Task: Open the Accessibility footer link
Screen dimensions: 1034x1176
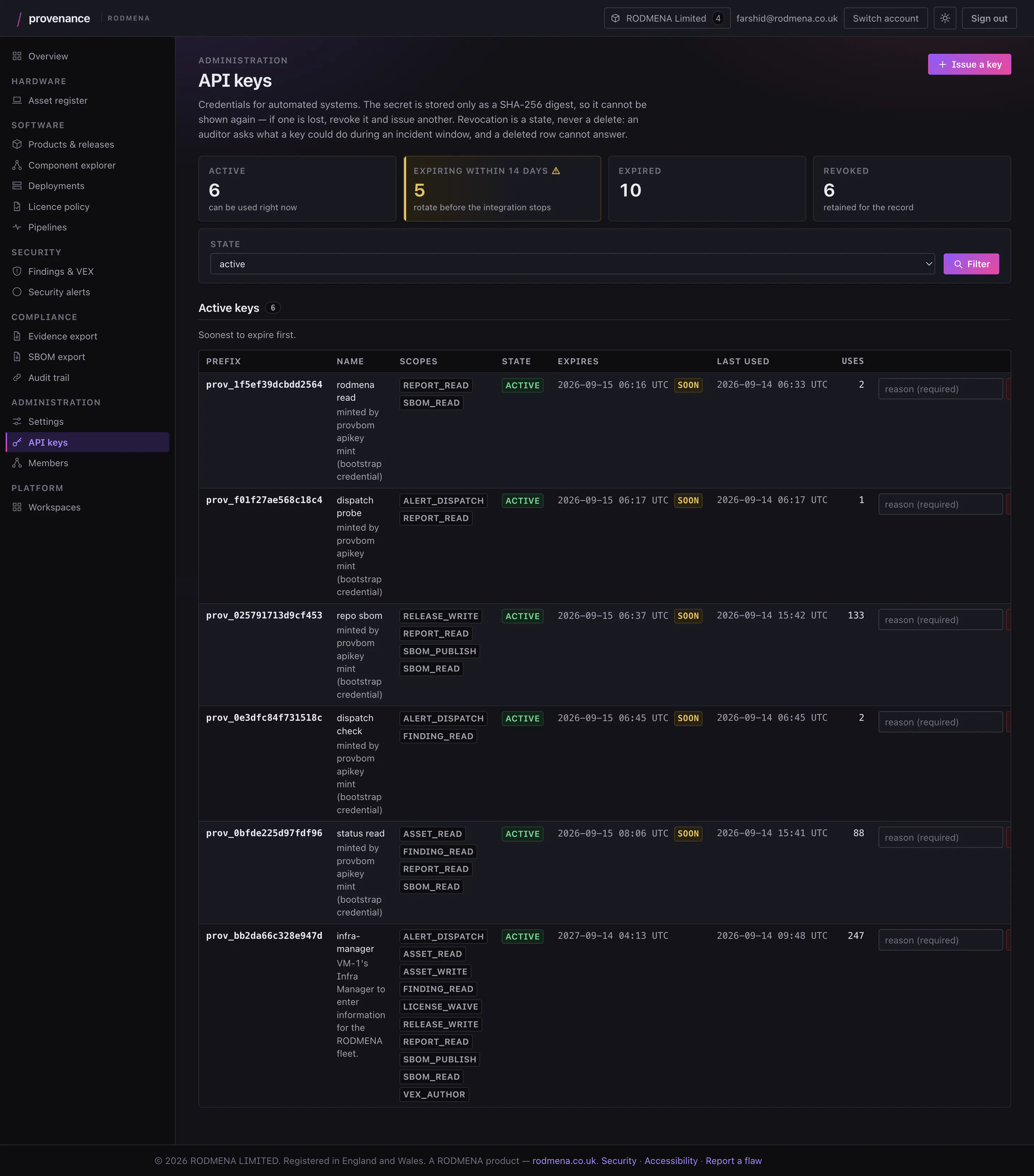Action: [671, 1160]
